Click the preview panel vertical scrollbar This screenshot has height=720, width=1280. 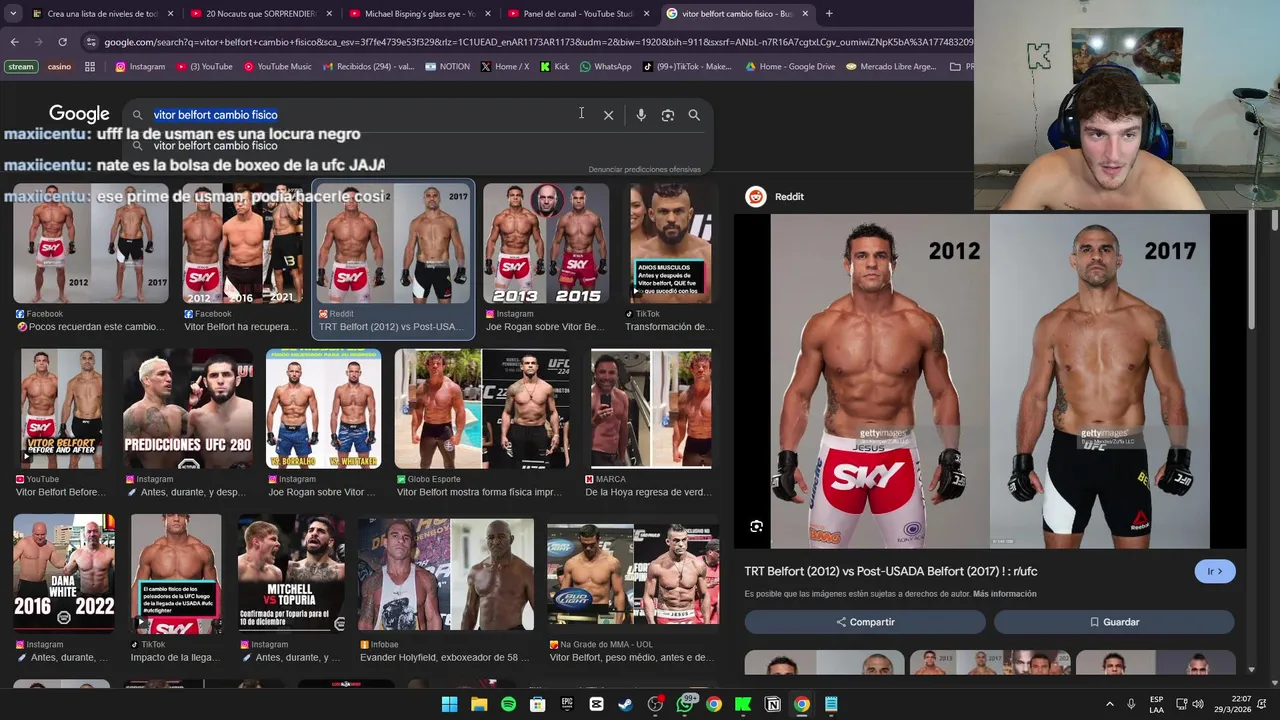[x=1251, y=270]
